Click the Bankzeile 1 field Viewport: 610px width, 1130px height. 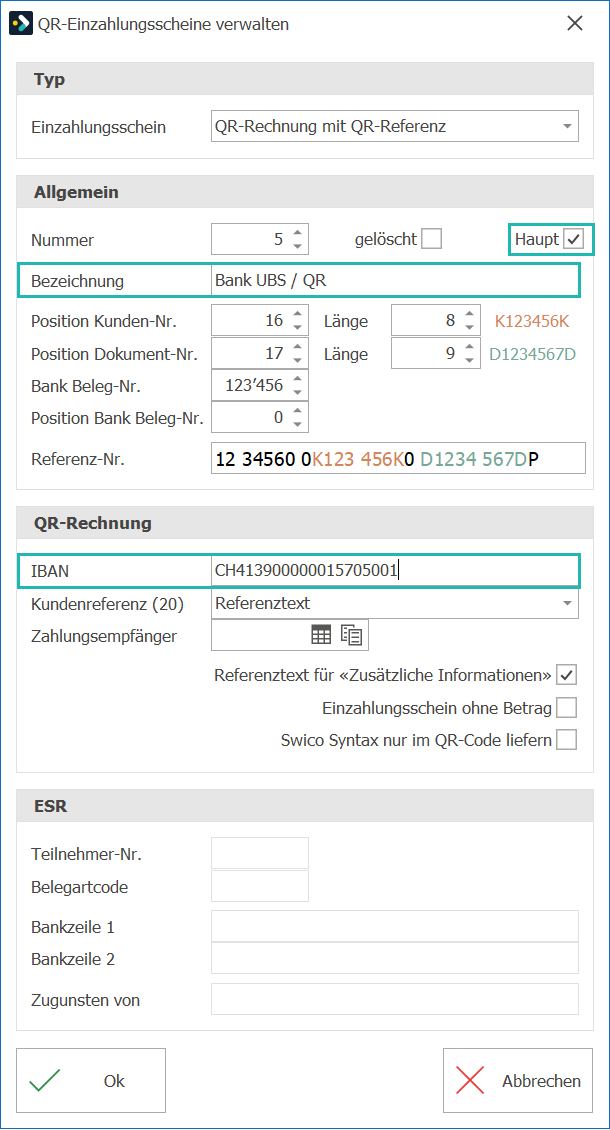pos(394,926)
